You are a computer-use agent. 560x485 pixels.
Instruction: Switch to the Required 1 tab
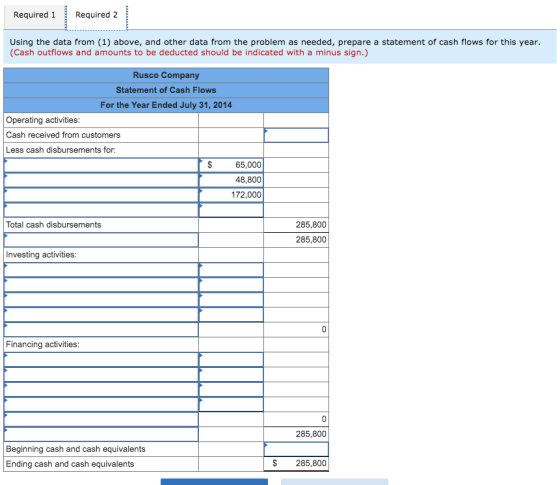[34, 15]
